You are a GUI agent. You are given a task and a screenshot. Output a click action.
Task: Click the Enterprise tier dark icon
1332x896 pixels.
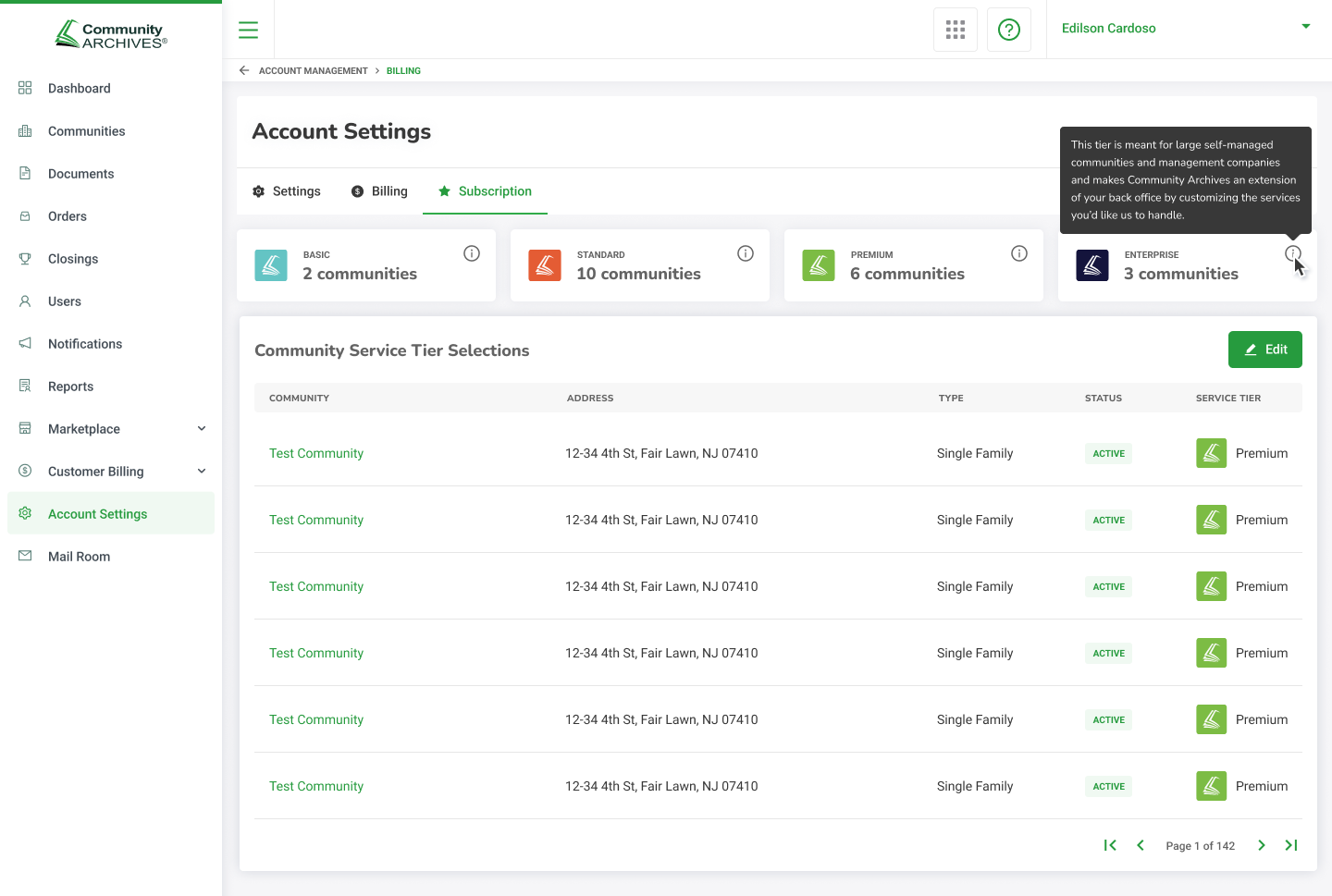[1092, 265]
